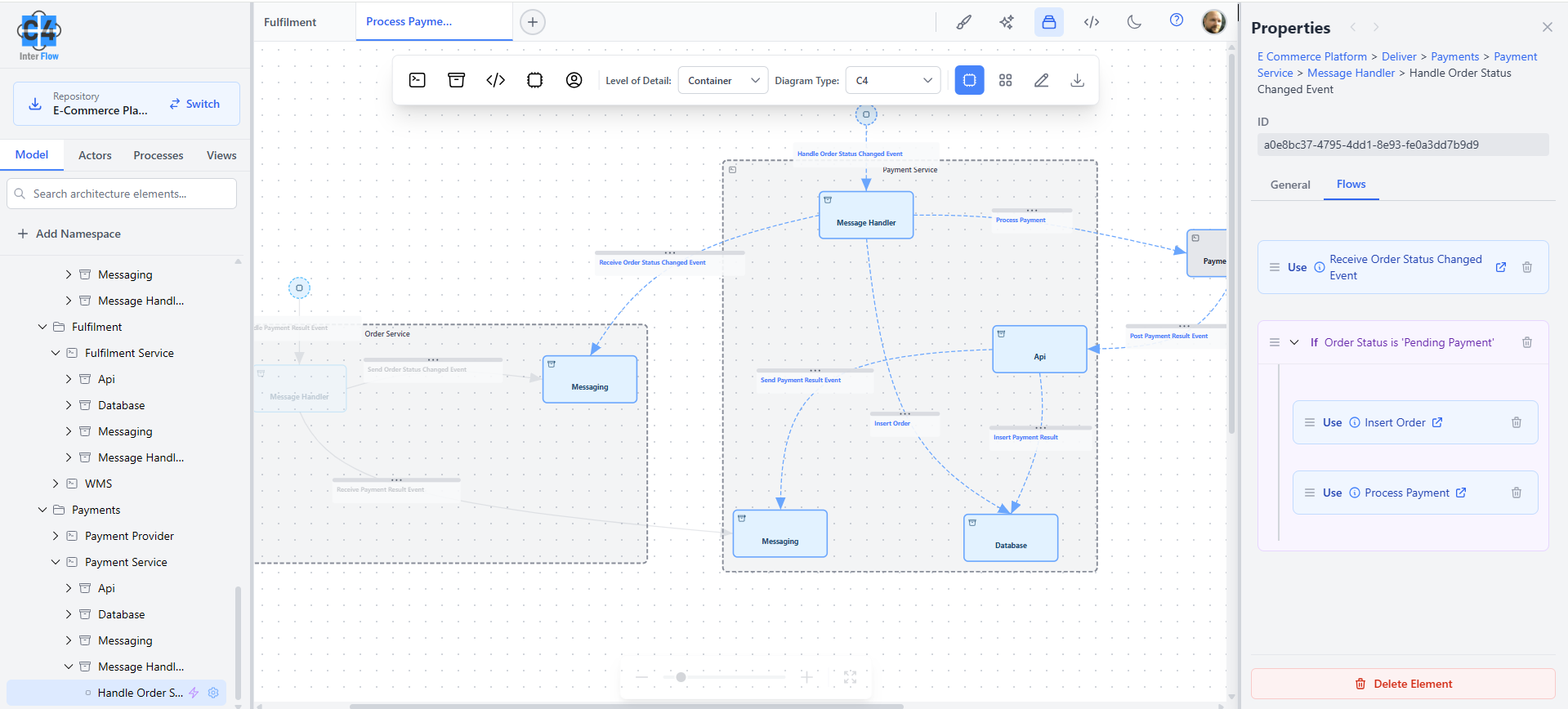
Task: Select the Message Handler container node in Payment Service
Action: pos(866,215)
